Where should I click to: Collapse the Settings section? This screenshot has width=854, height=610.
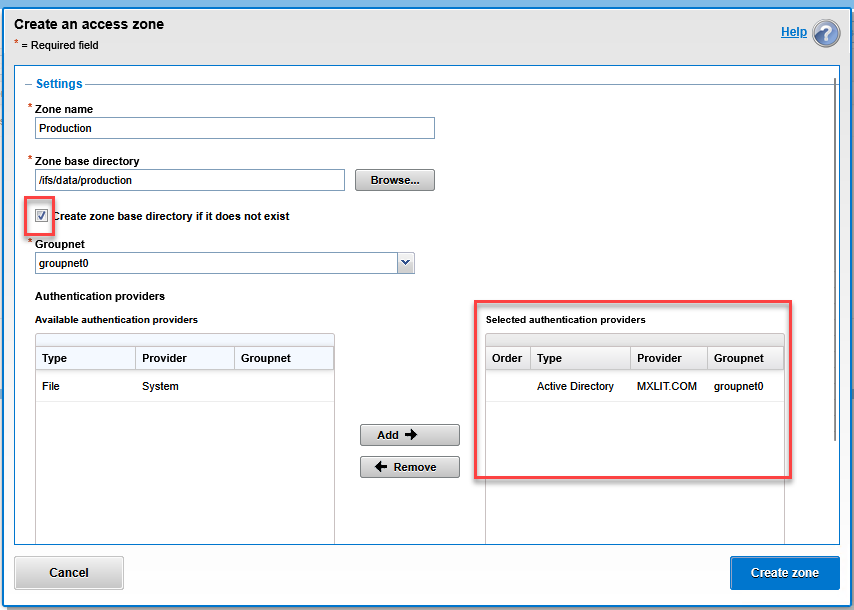[29, 85]
